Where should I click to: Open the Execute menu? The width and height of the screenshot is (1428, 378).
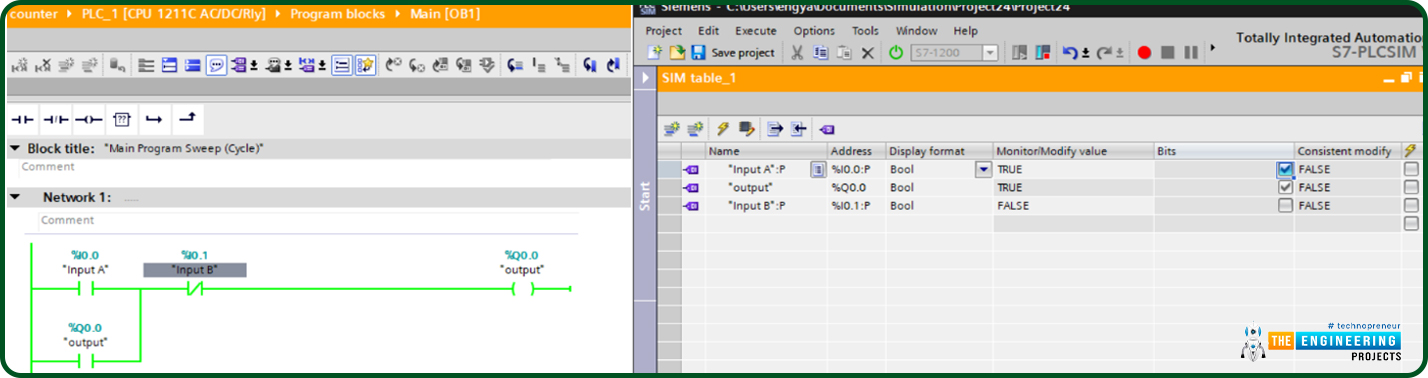[x=756, y=31]
